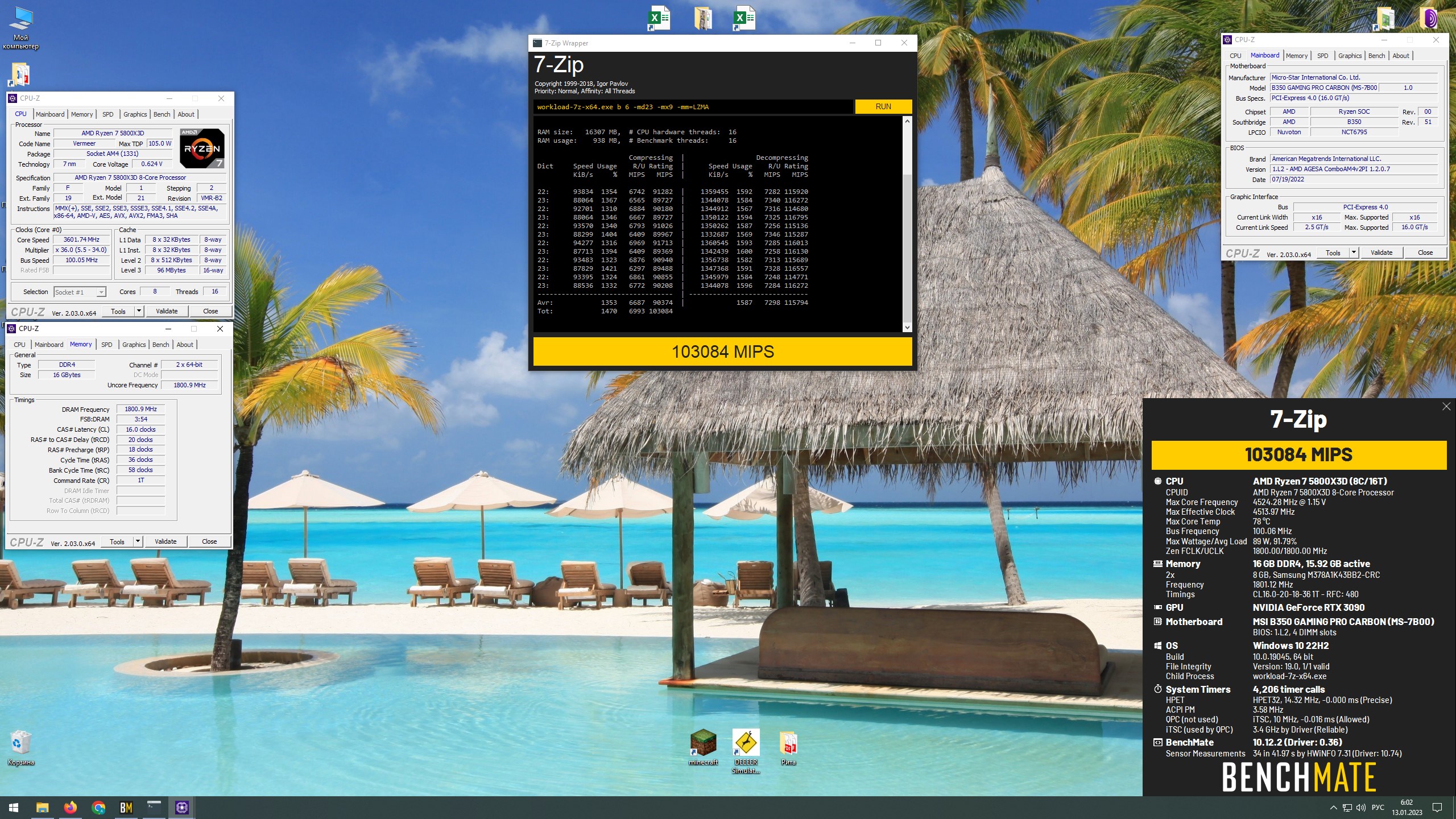Click Close button in Mainboard window
This screenshot has height=819, width=1456.
pyautogui.click(x=1425, y=253)
